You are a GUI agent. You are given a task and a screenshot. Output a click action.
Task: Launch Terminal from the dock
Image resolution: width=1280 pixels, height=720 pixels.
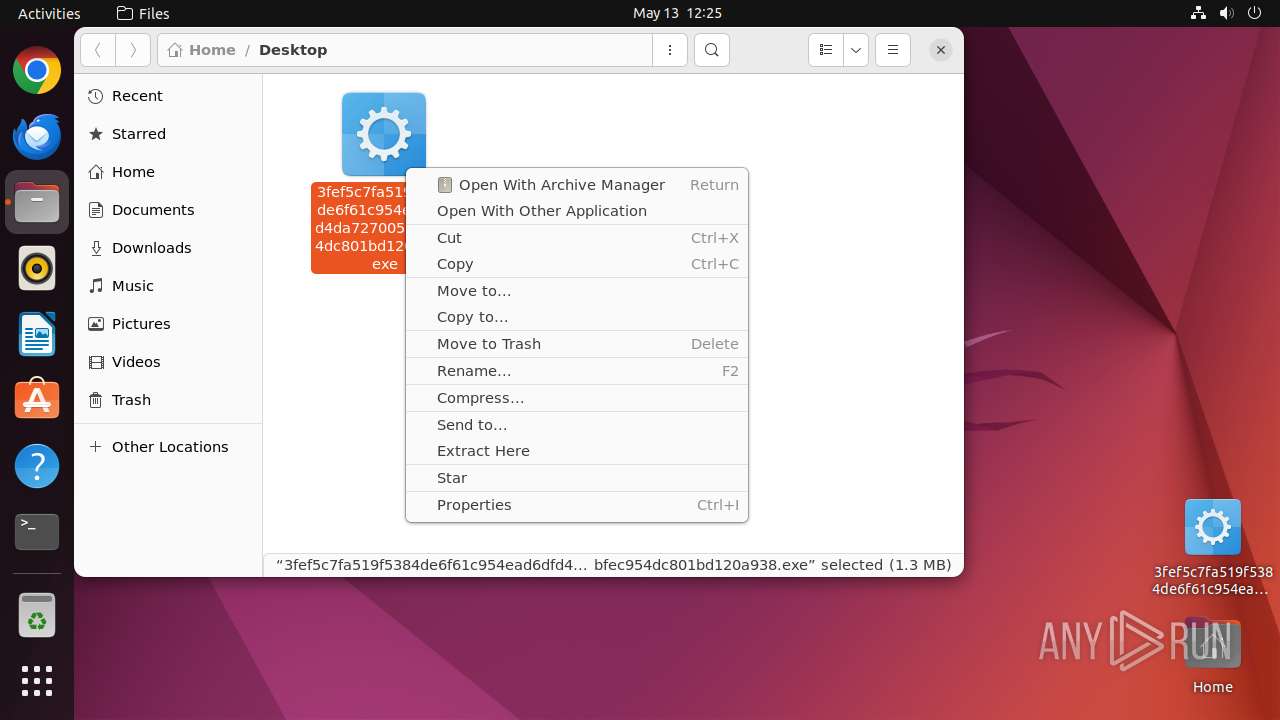pos(37,532)
